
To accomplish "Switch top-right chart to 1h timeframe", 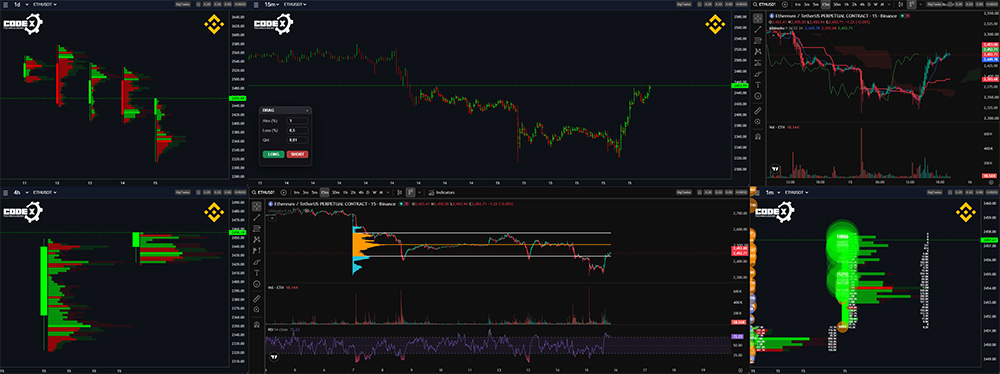I will click(846, 4).
